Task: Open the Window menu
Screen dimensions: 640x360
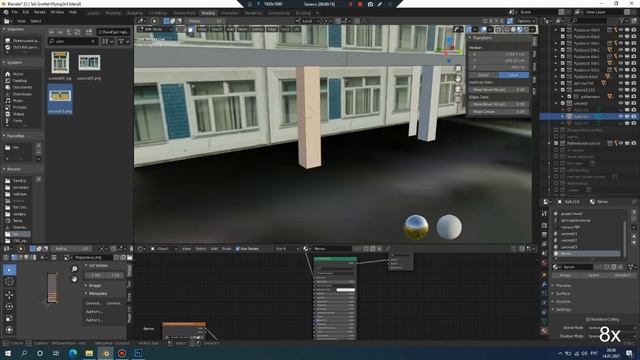Action: (x=57, y=12)
